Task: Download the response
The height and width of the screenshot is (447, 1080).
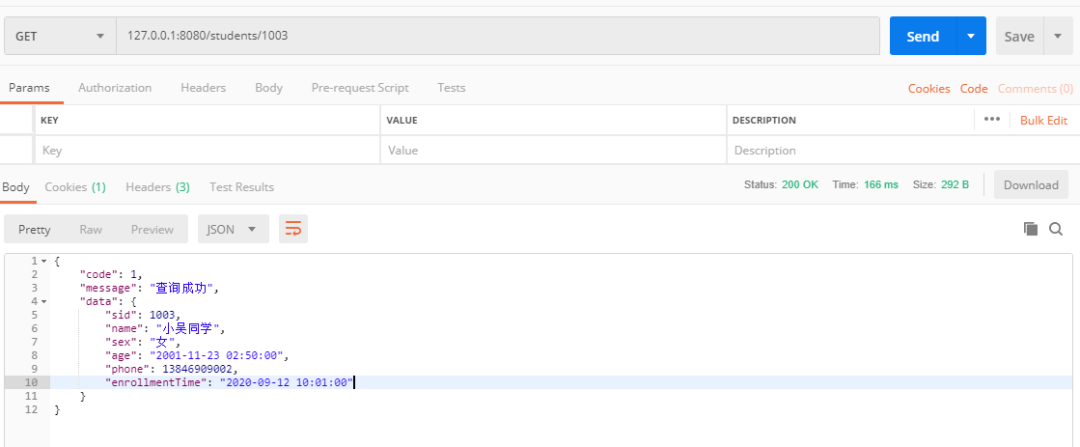Action: 1030,185
